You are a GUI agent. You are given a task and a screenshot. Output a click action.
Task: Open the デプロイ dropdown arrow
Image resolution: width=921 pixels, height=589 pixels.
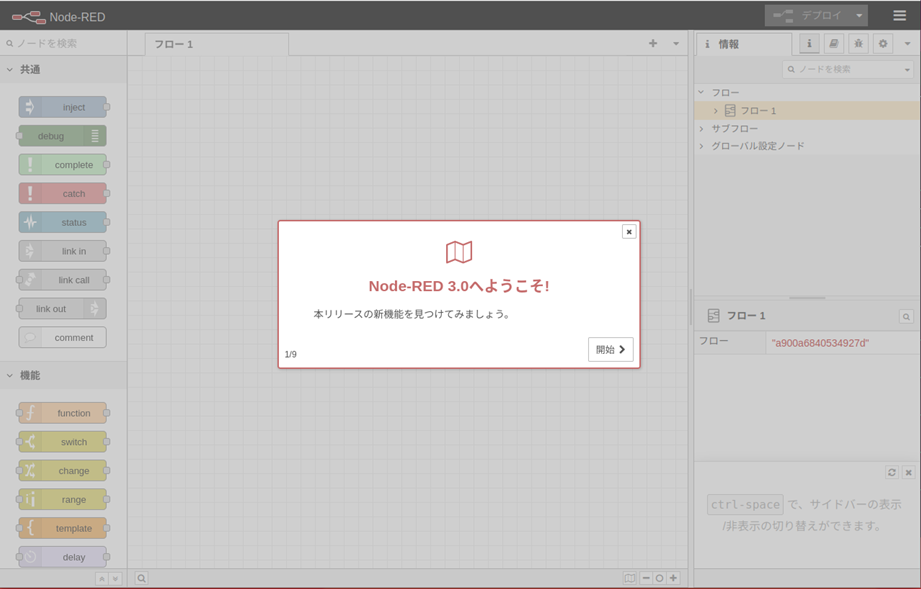point(859,16)
